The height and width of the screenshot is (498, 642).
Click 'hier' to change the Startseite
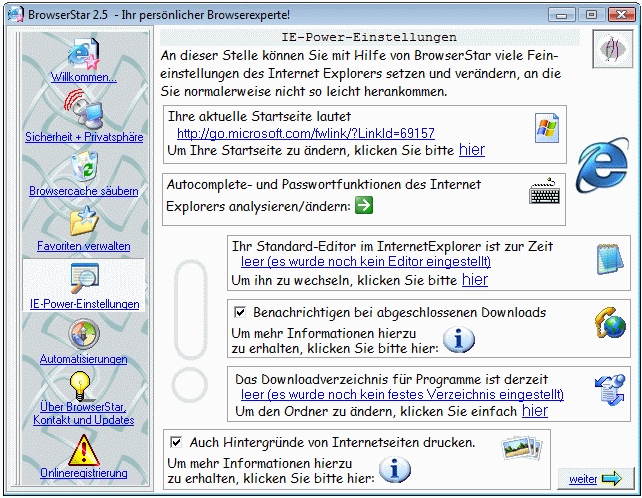coord(472,150)
